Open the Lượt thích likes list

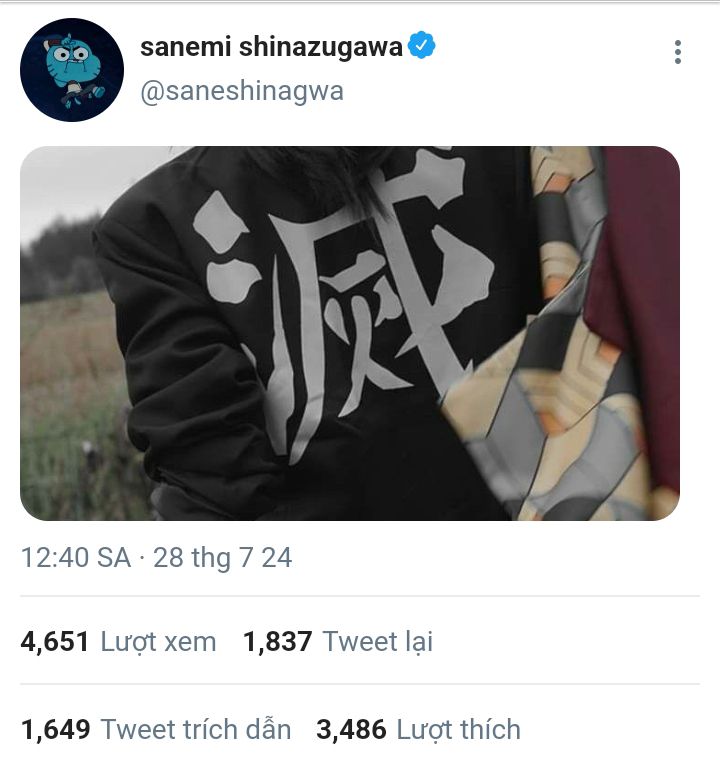458,729
